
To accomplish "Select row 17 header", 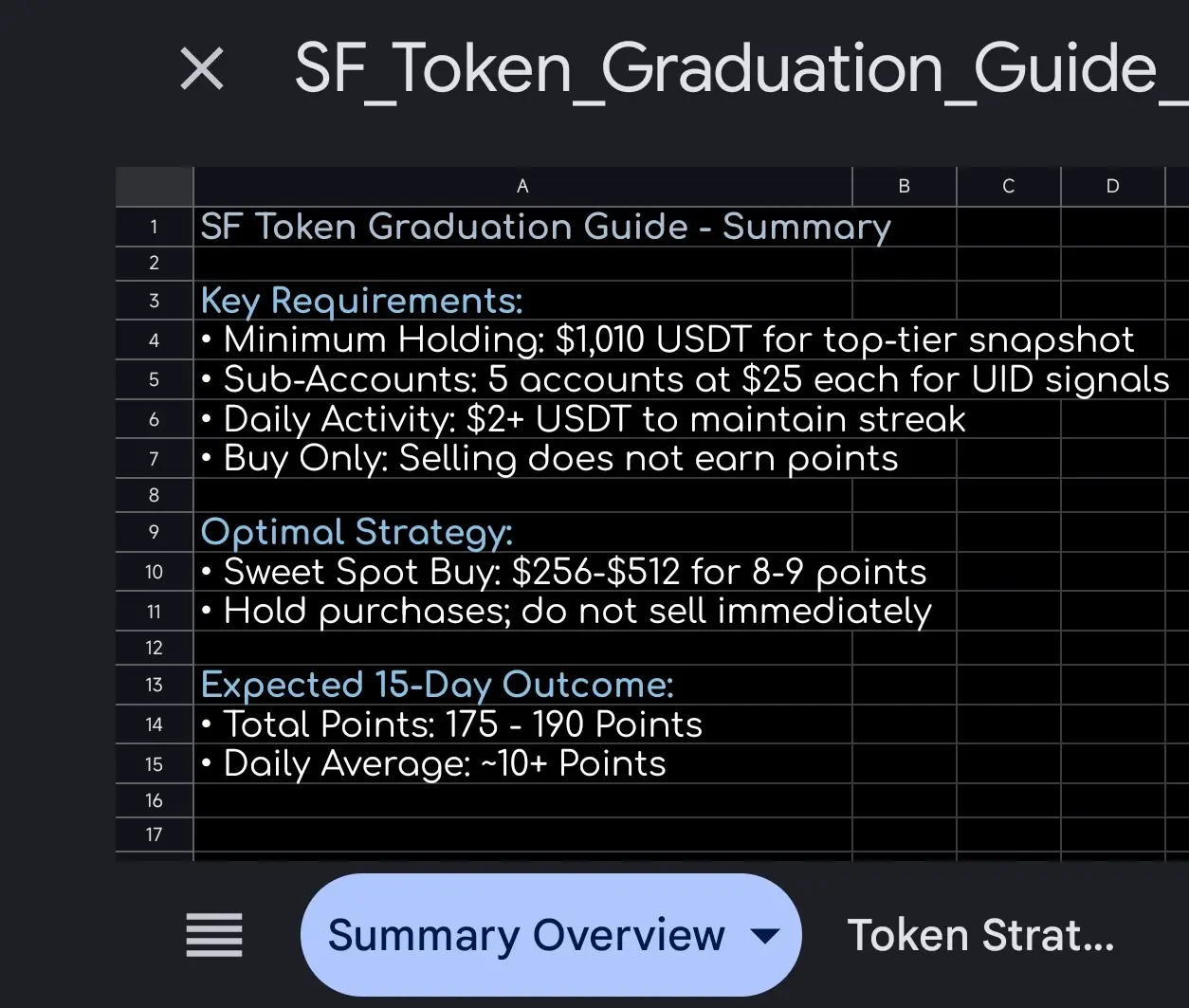I will tap(154, 834).
